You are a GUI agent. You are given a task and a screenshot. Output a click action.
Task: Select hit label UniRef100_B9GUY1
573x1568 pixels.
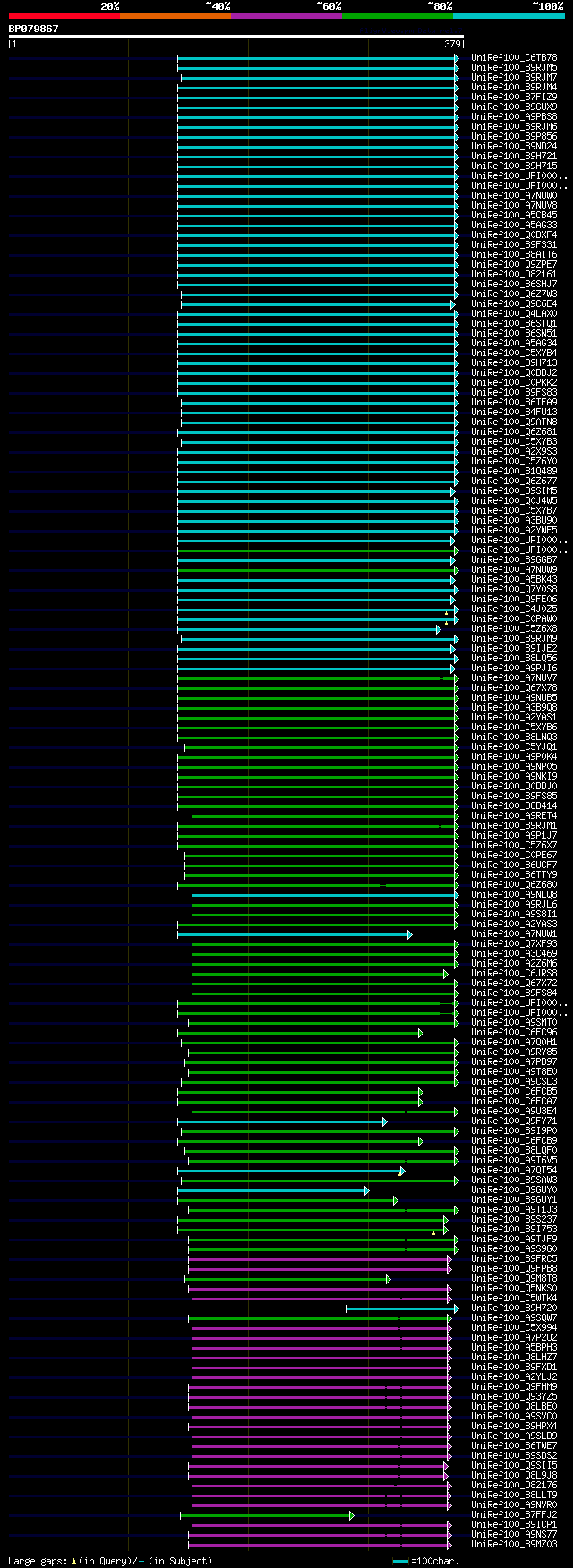[514, 1200]
